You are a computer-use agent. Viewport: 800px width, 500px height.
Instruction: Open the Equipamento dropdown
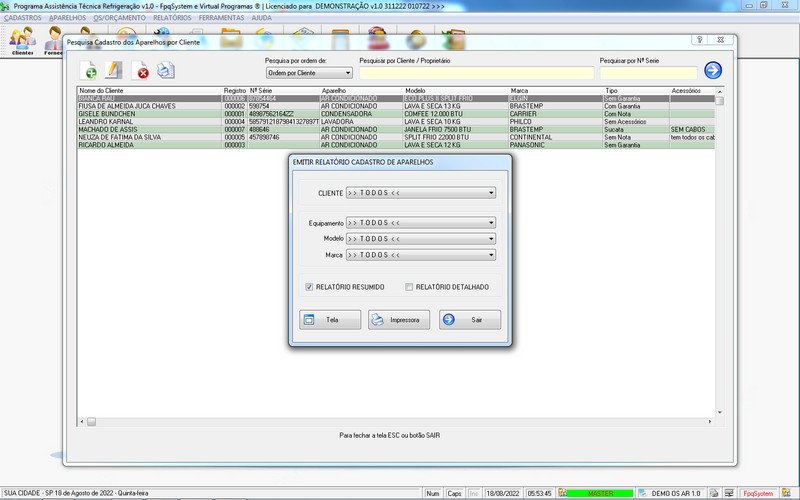421,223
